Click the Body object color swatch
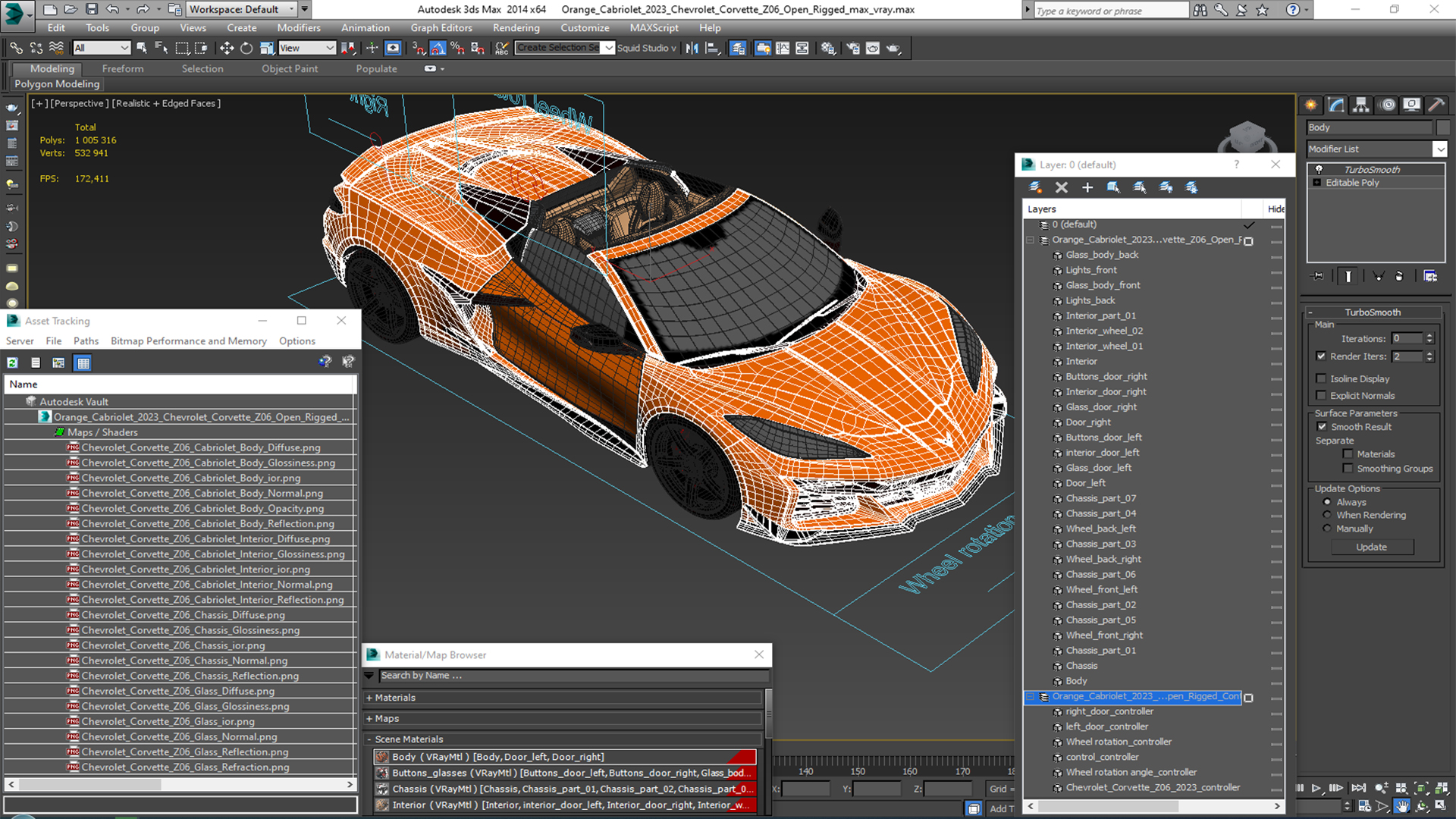The image size is (1456, 819). (1443, 127)
